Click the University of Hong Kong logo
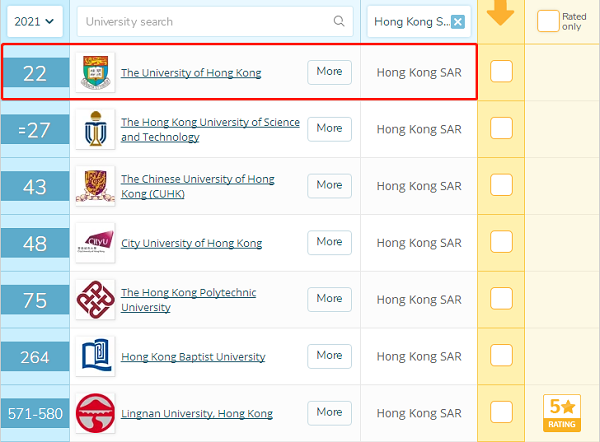Image resolution: width=600 pixels, height=442 pixels. point(95,72)
